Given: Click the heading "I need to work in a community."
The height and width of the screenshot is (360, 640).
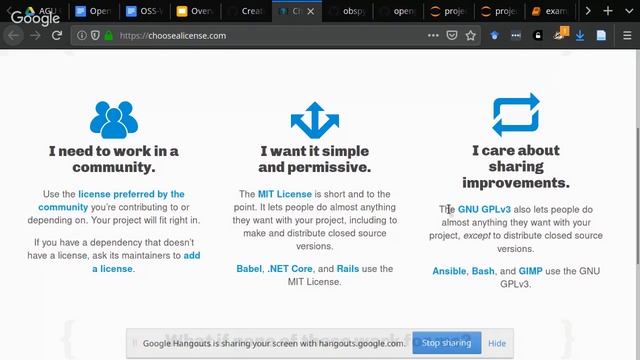Looking at the screenshot, I should (x=114, y=159).
